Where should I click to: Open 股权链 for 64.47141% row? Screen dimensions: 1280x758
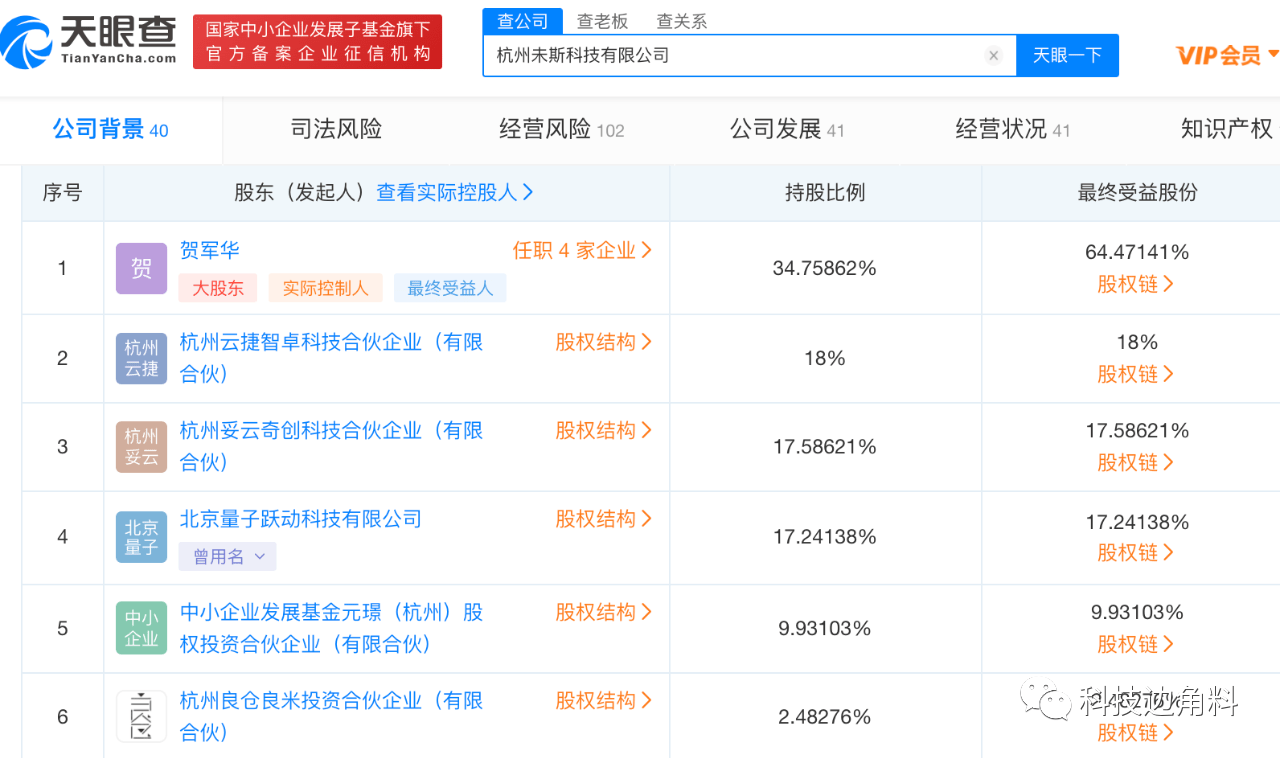coord(1136,284)
